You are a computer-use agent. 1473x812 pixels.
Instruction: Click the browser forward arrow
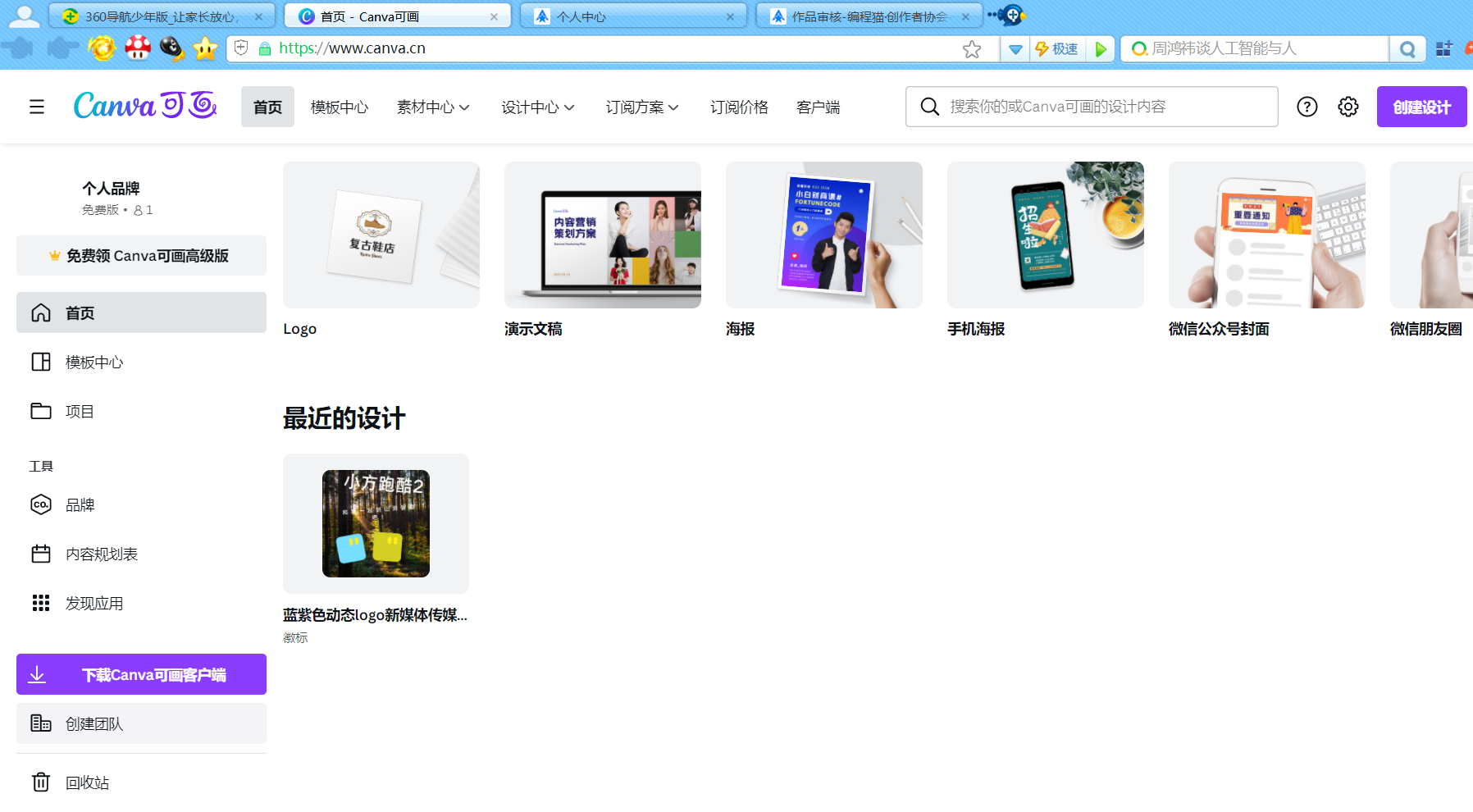(62, 48)
